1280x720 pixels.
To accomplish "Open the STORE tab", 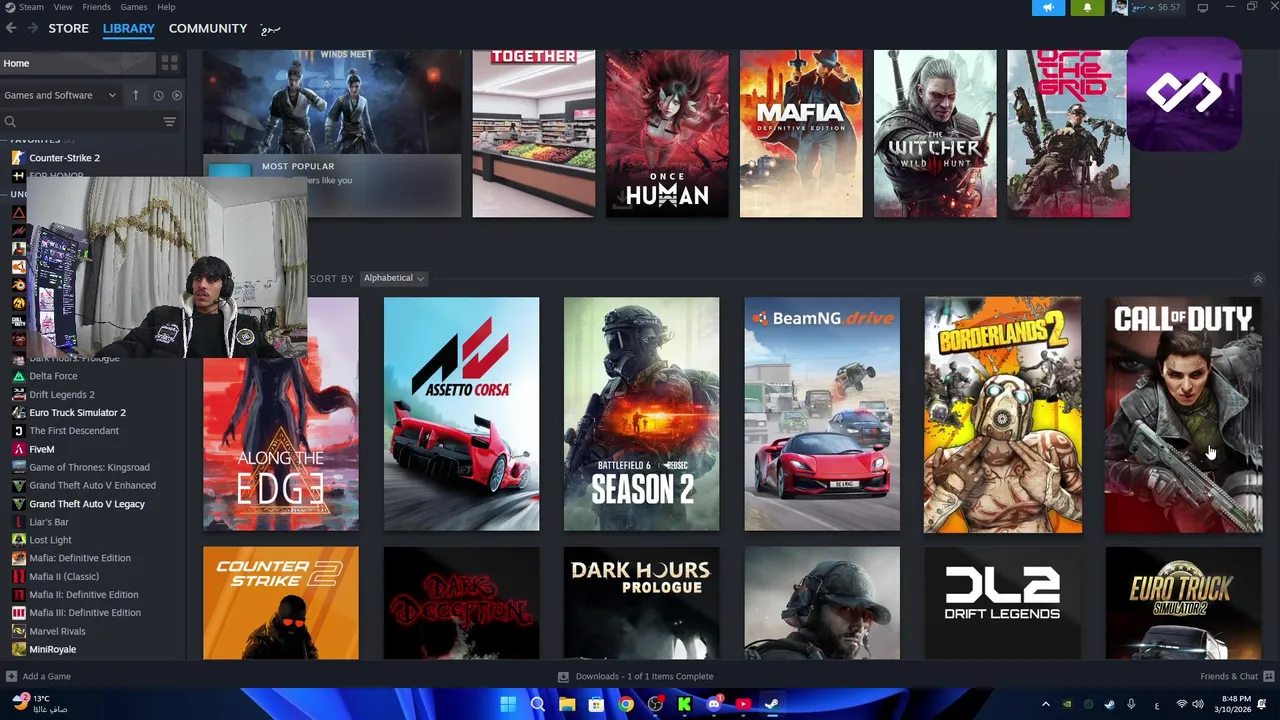I will pyautogui.click(x=69, y=28).
